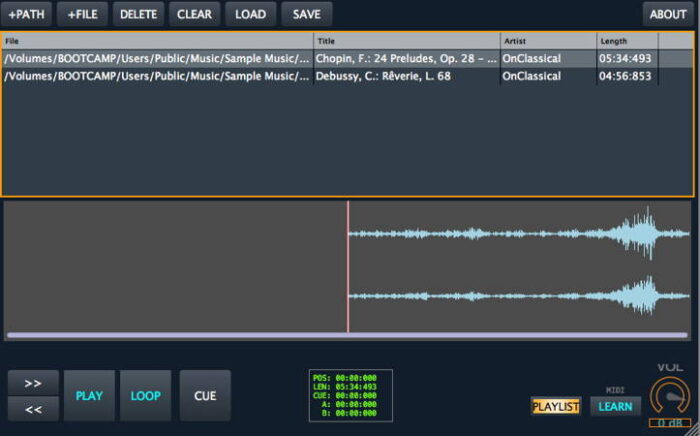Clear the playlist with CLEAR
Image resolution: width=700 pixels, height=436 pixels.
click(194, 14)
